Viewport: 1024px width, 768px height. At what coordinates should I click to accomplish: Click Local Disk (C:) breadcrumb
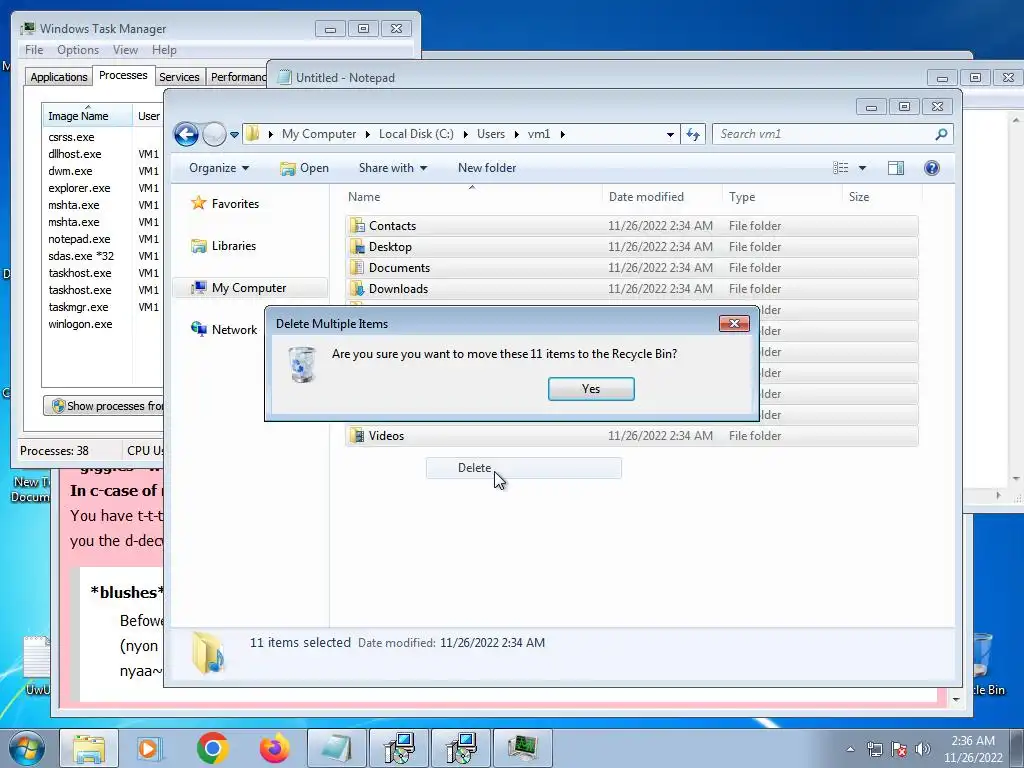(x=416, y=134)
